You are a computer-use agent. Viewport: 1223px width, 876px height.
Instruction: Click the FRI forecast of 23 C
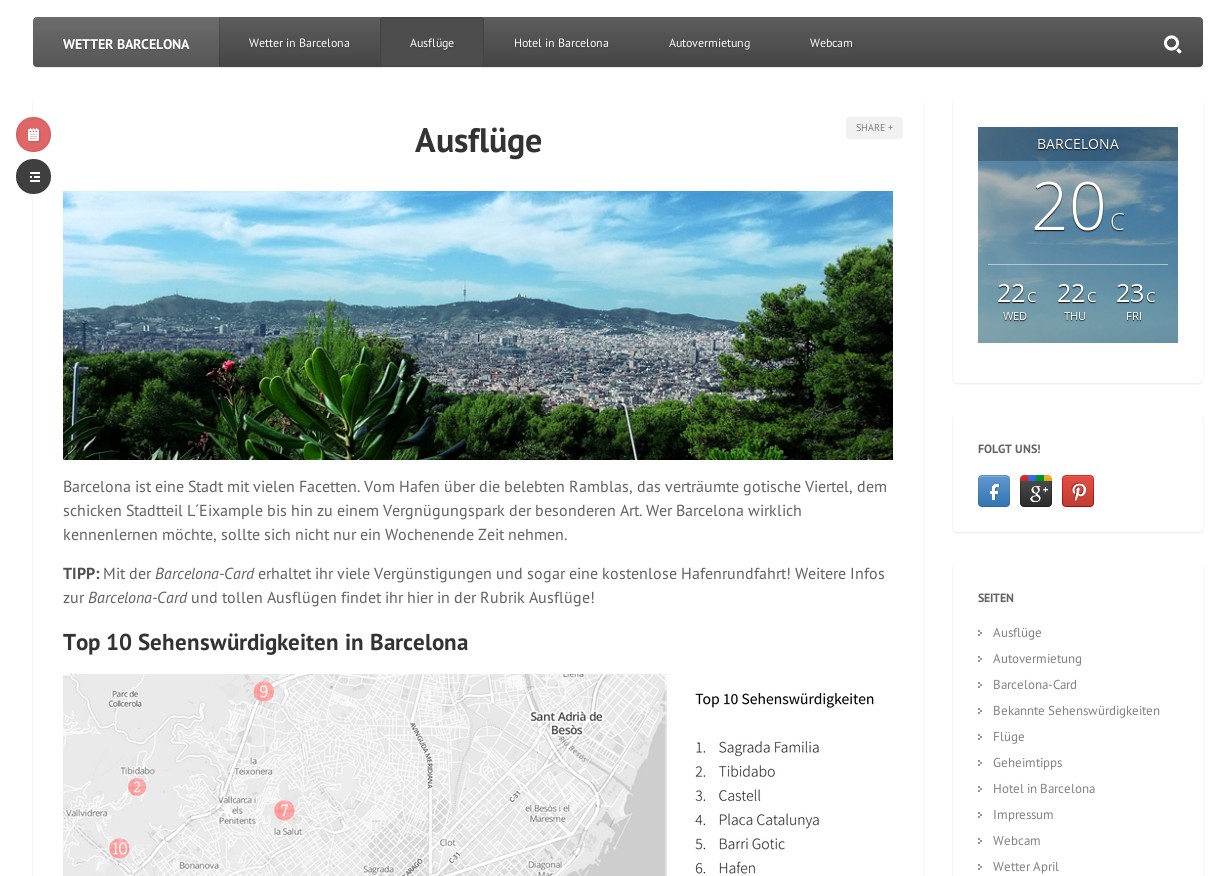(1135, 300)
